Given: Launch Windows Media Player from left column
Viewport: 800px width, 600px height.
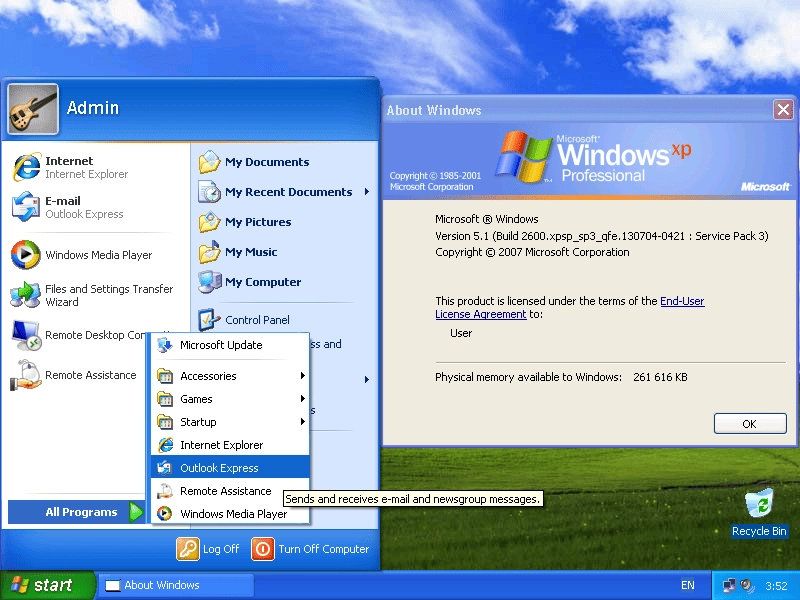Looking at the screenshot, I should 26,255.
